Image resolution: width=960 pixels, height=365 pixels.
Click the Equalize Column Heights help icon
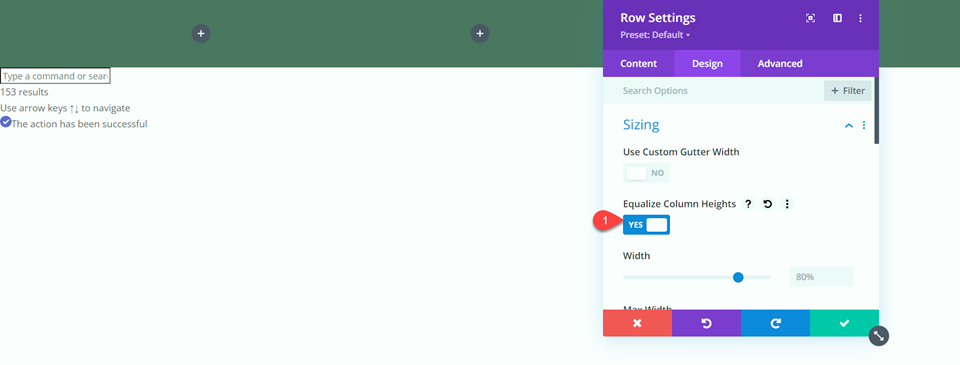[748, 204]
